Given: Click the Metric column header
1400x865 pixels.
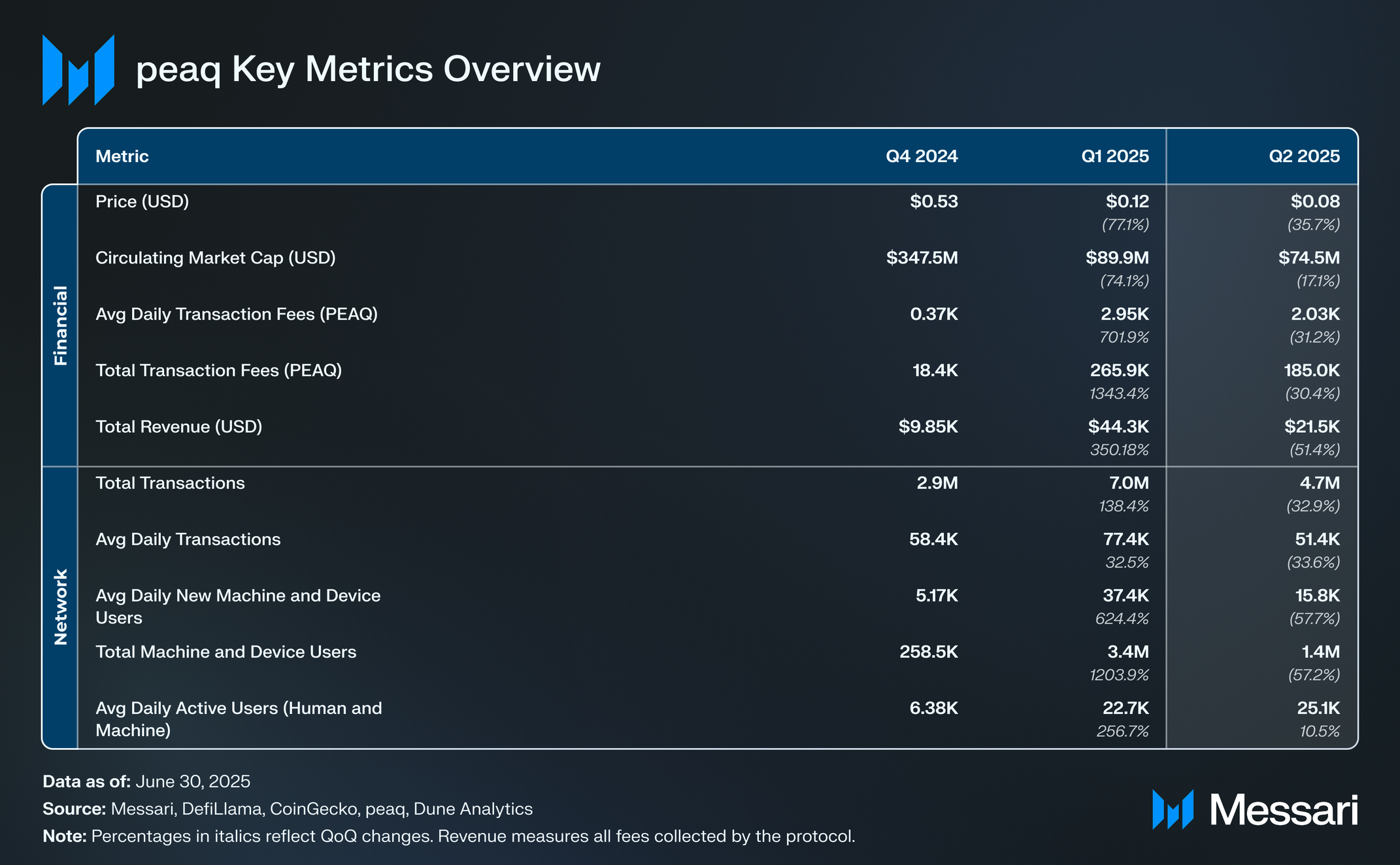Looking at the screenshot, I should click(122, 156).
